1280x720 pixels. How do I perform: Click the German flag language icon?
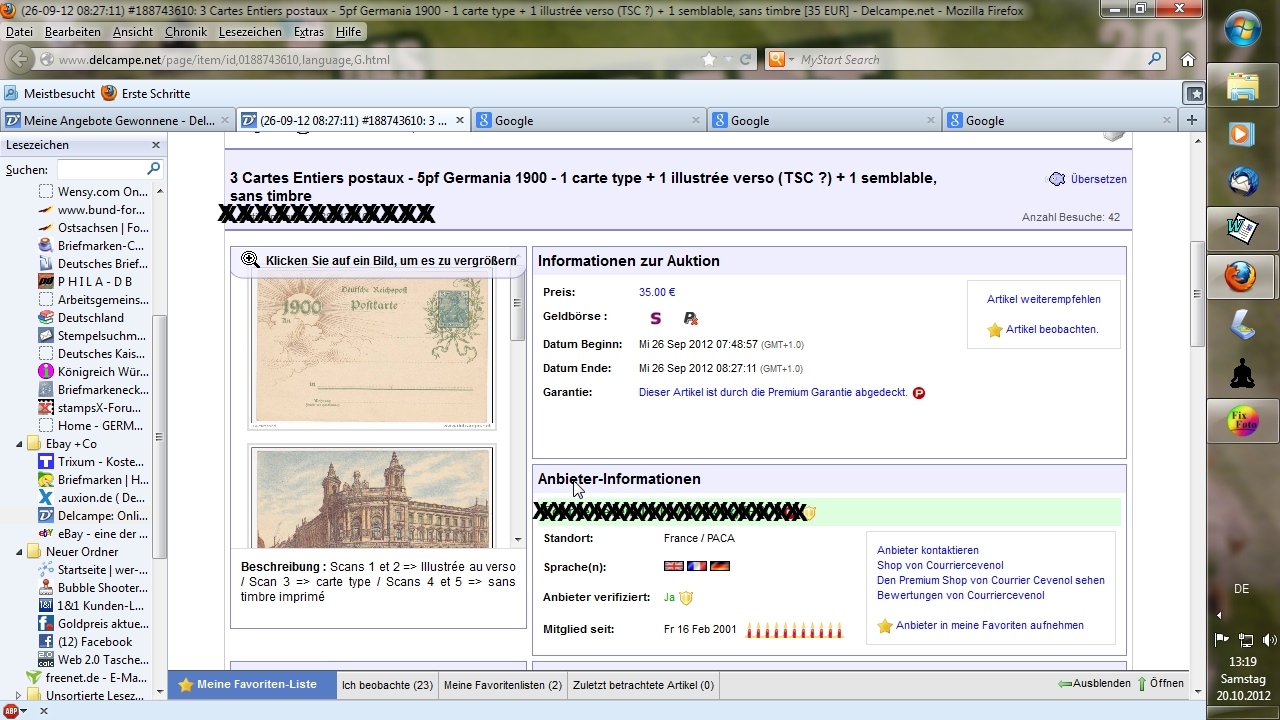(719, 566)
